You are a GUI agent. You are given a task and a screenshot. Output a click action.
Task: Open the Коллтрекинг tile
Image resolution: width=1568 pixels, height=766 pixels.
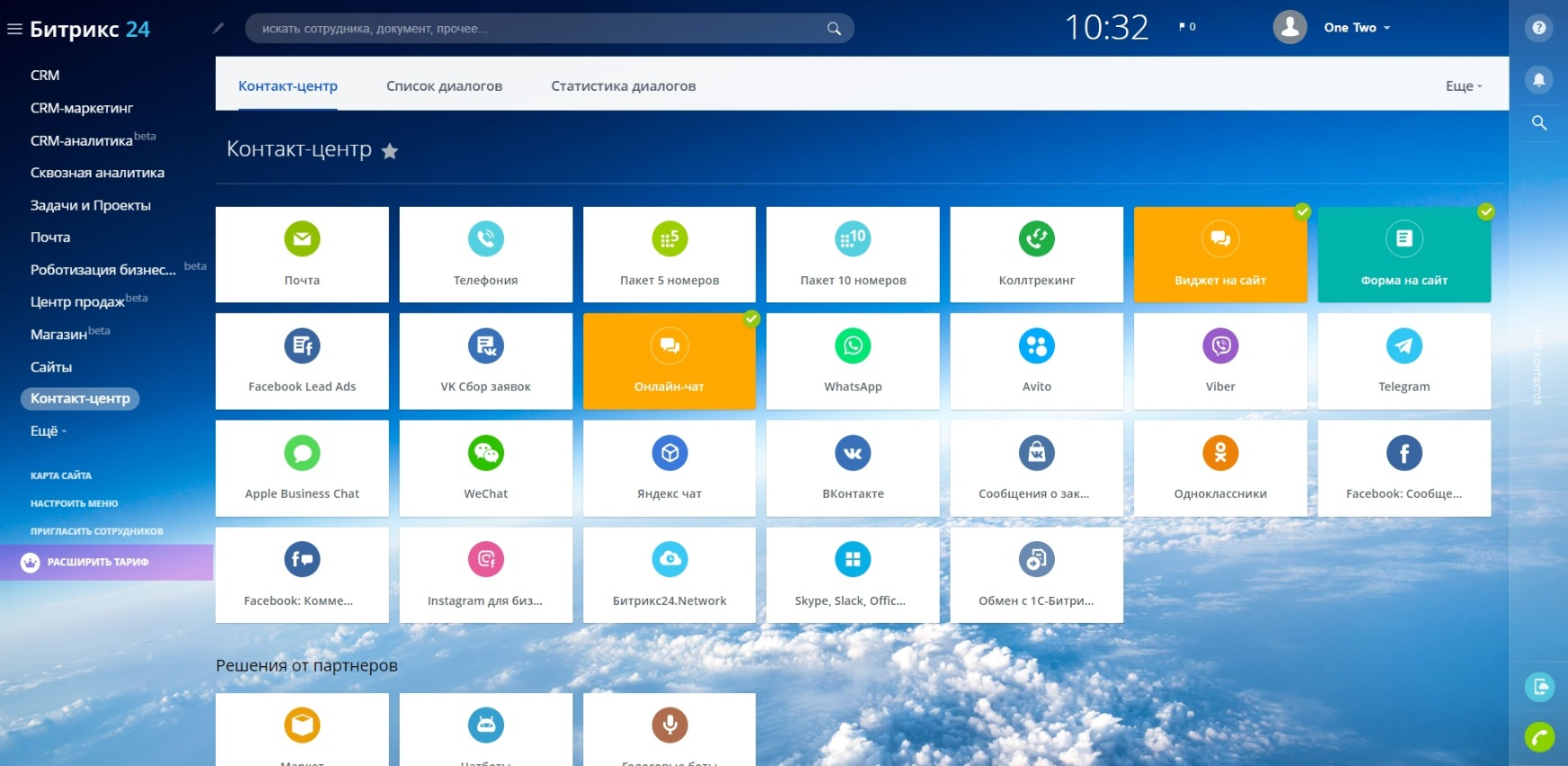click(x=1037, y=254)
